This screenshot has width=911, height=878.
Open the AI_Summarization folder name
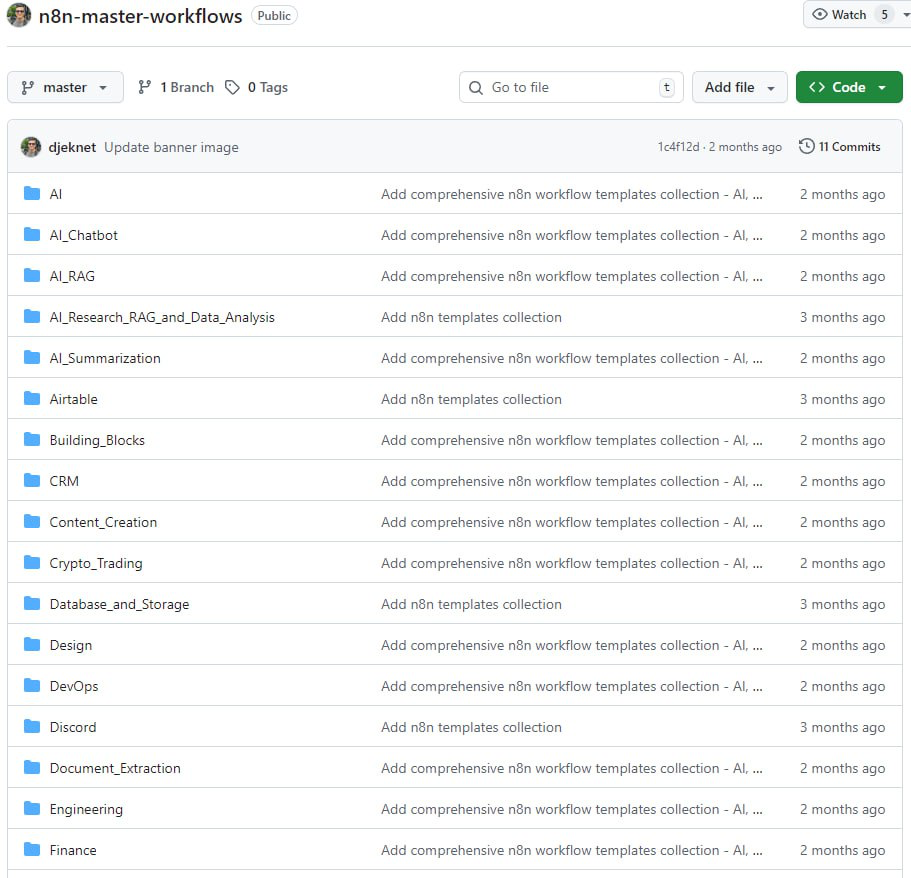(x=105, y=358)
